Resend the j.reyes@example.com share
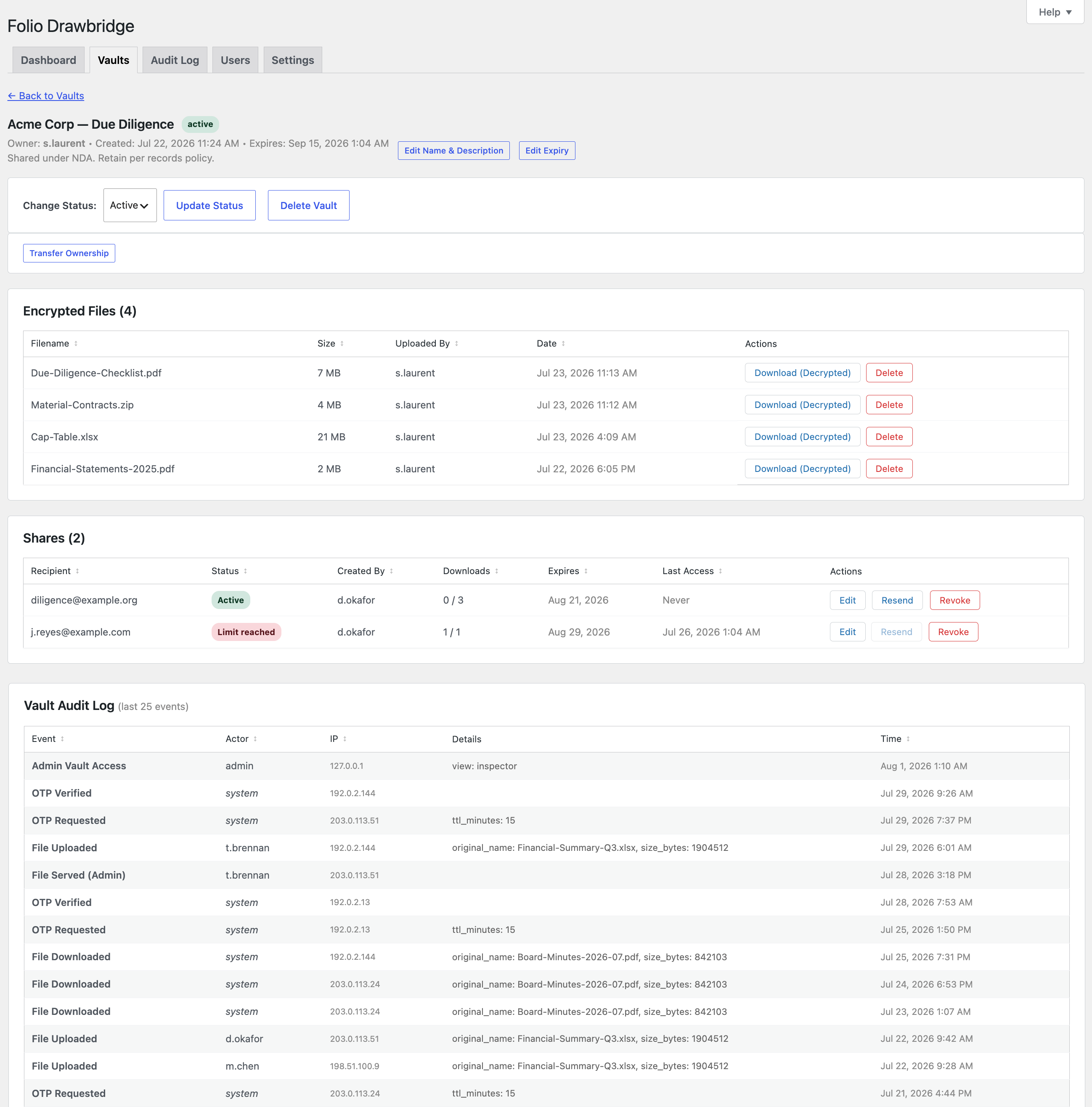Screen dimensions: 1092x1107 (x=896, y=631)
